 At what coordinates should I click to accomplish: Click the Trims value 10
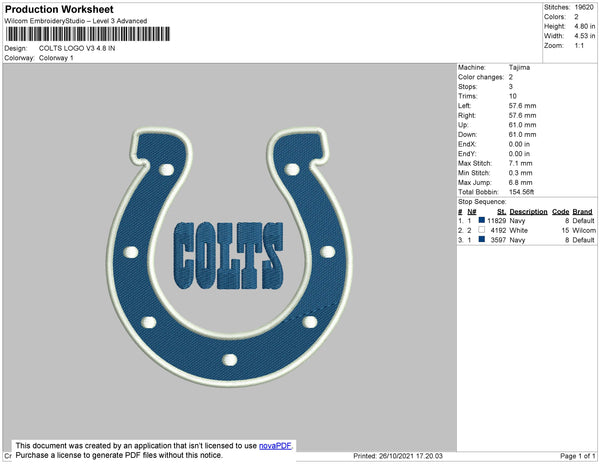pyautogui.click(x=513, y=96)
